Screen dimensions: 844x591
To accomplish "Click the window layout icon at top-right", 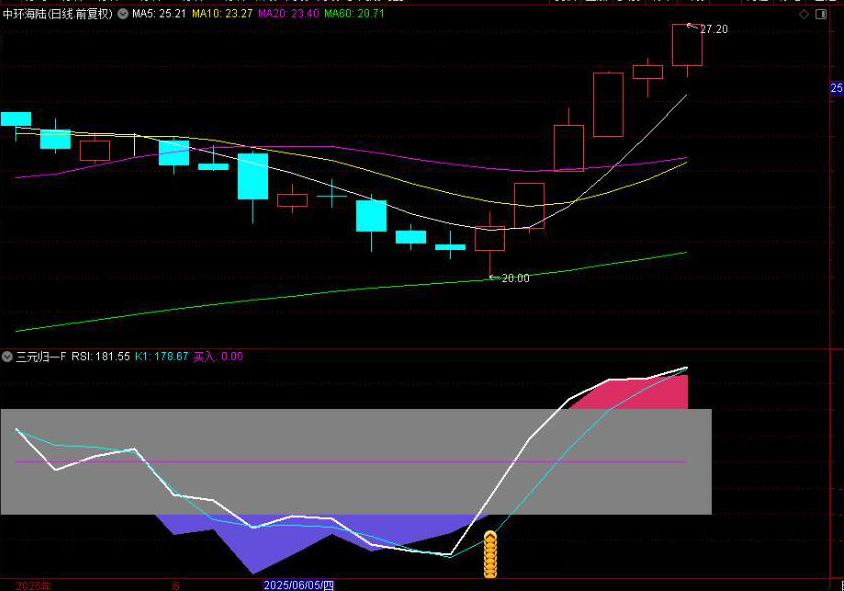I will (x=821, y=15).
